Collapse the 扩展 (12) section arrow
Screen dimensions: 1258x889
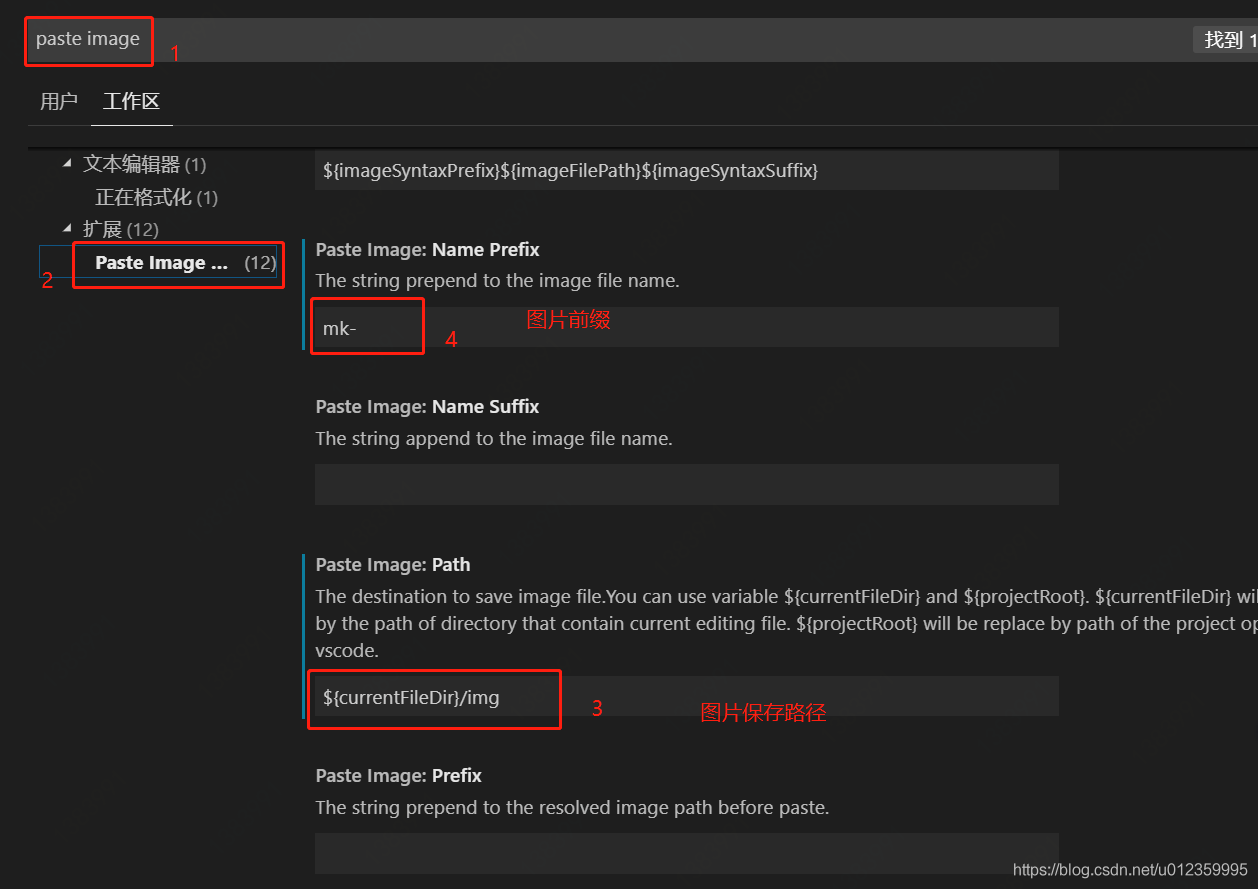pos(68,229)
